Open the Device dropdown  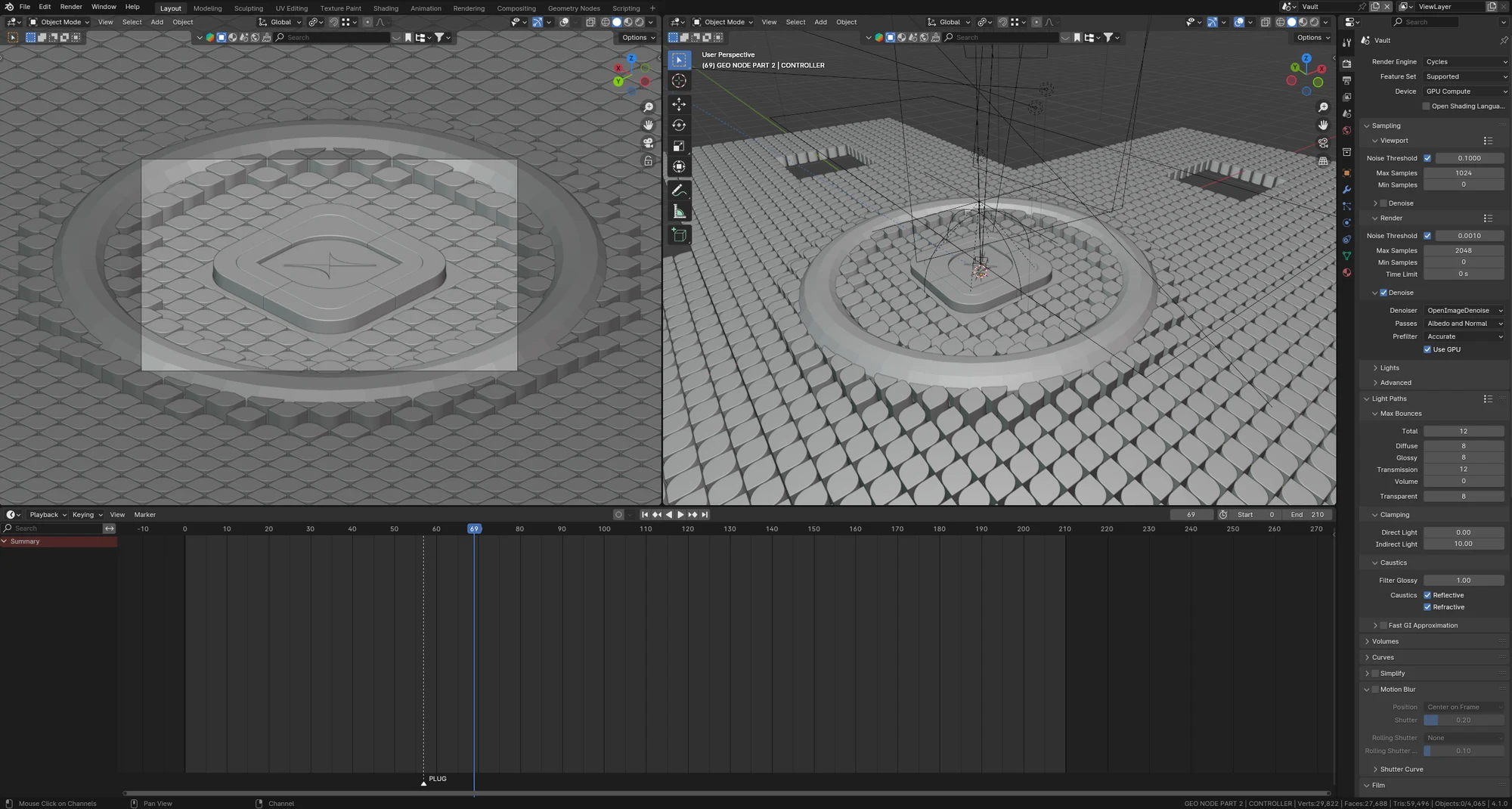click(x=1465, y=91)
